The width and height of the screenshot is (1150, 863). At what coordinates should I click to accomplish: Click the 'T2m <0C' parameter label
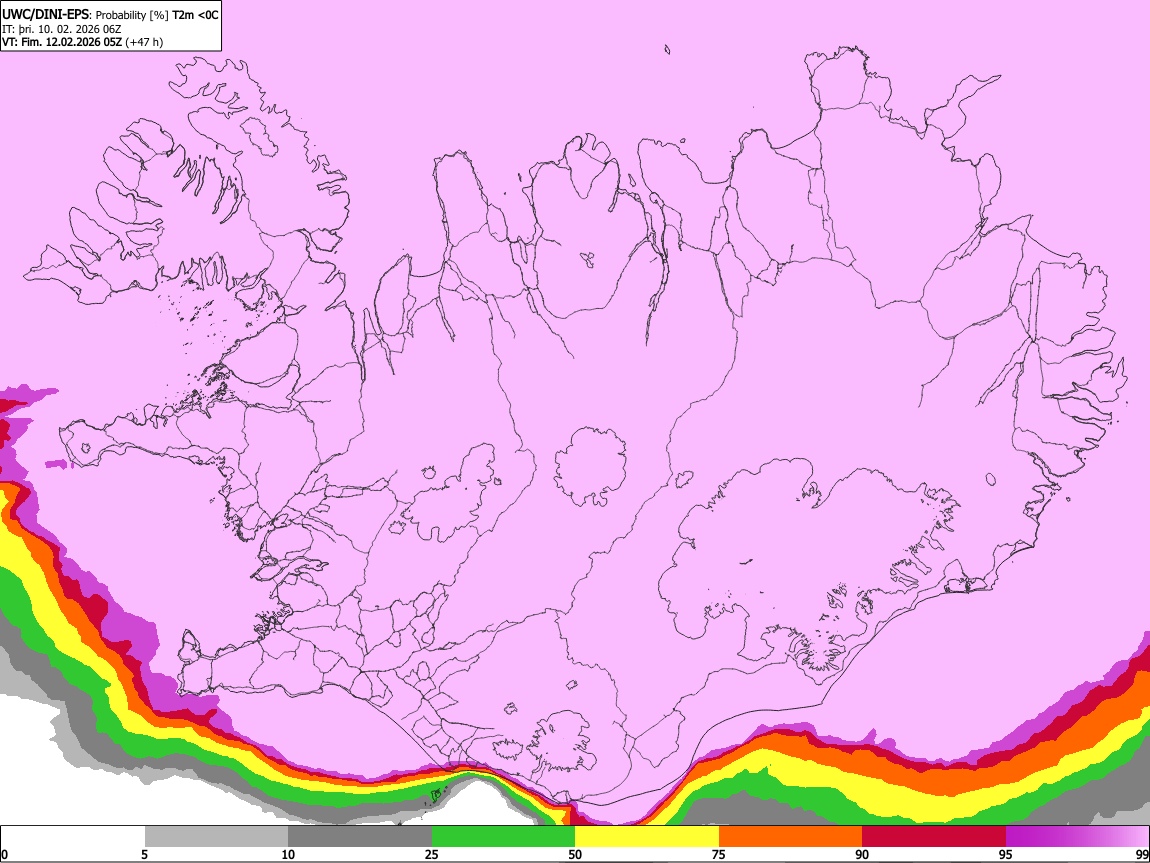point(195,15)
